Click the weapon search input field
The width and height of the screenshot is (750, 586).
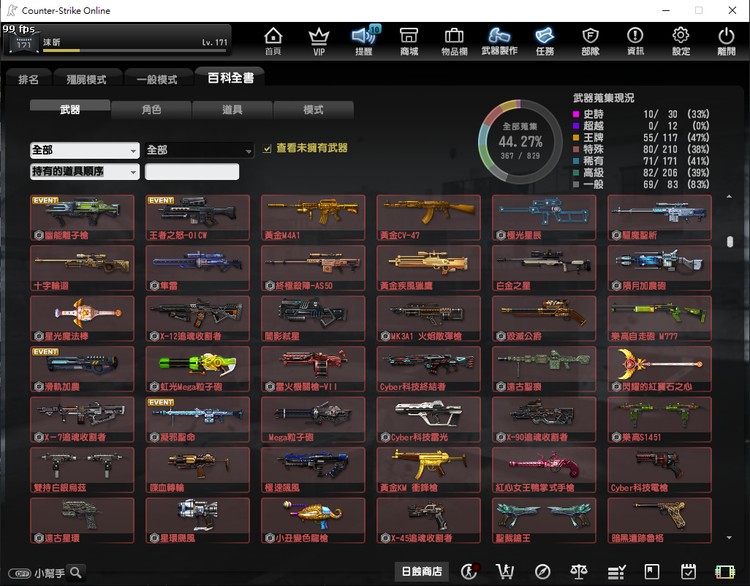pos(192,172)
